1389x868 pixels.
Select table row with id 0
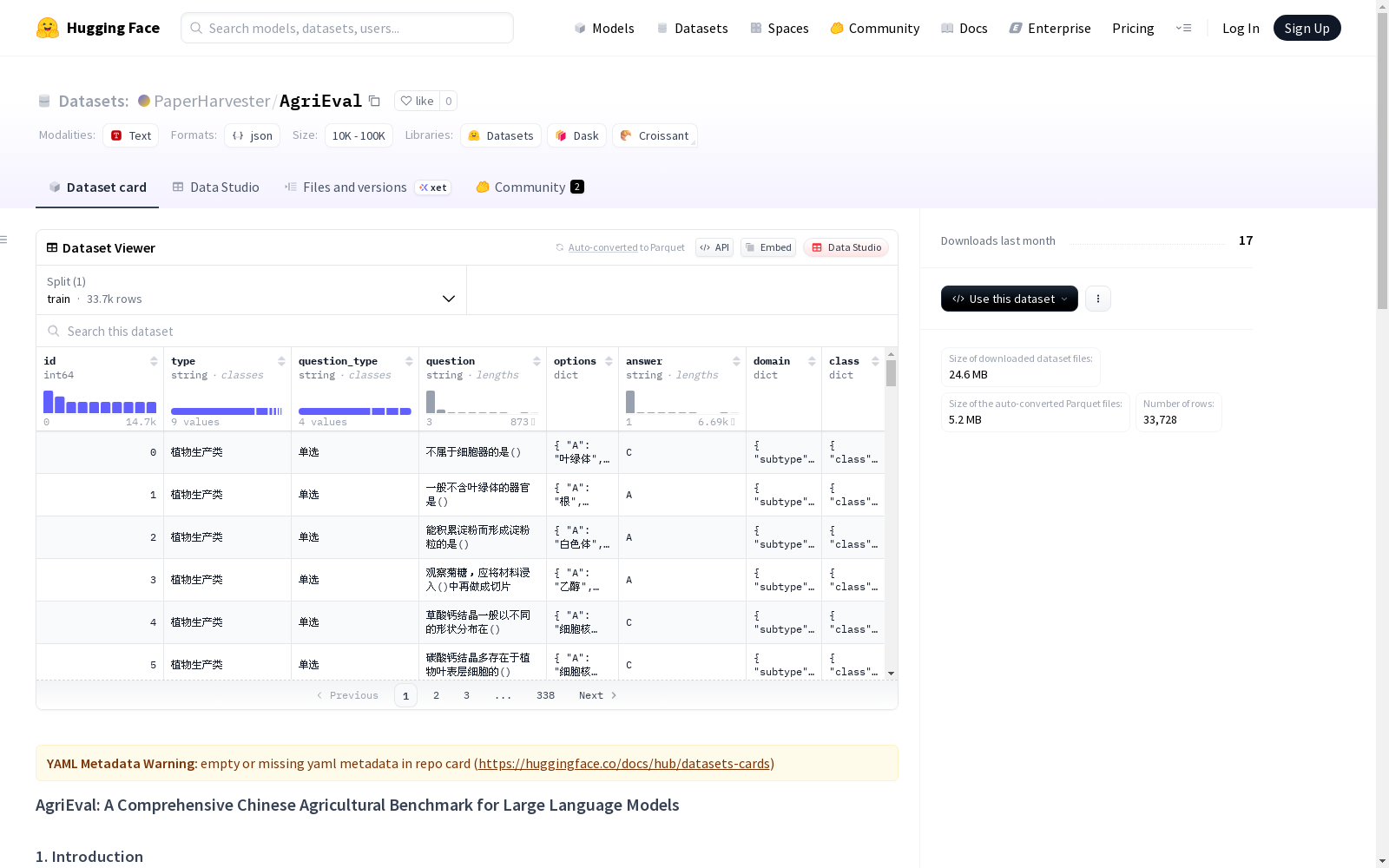tap(460, 452)
